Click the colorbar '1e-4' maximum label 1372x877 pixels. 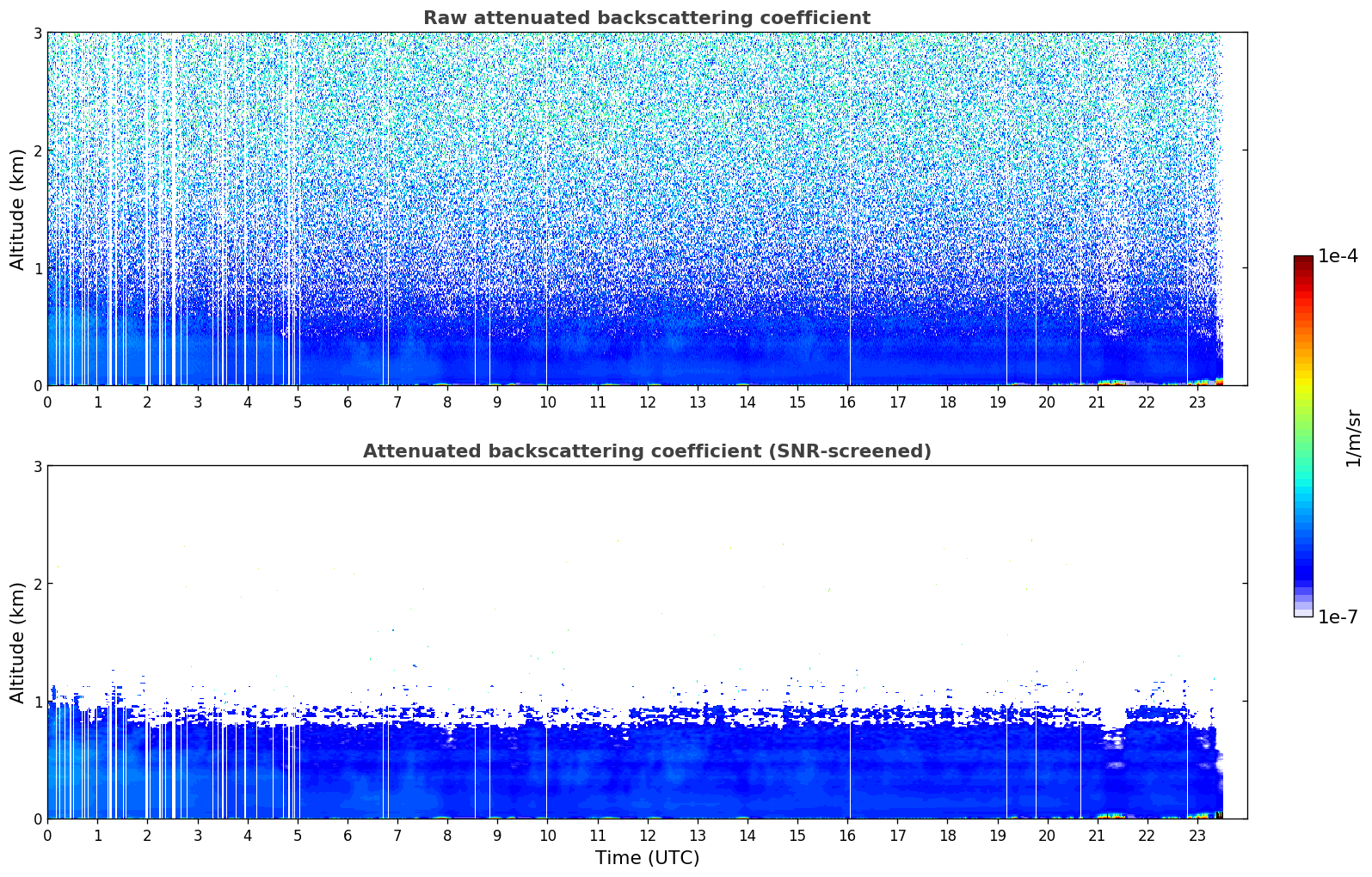[1338, 256]
